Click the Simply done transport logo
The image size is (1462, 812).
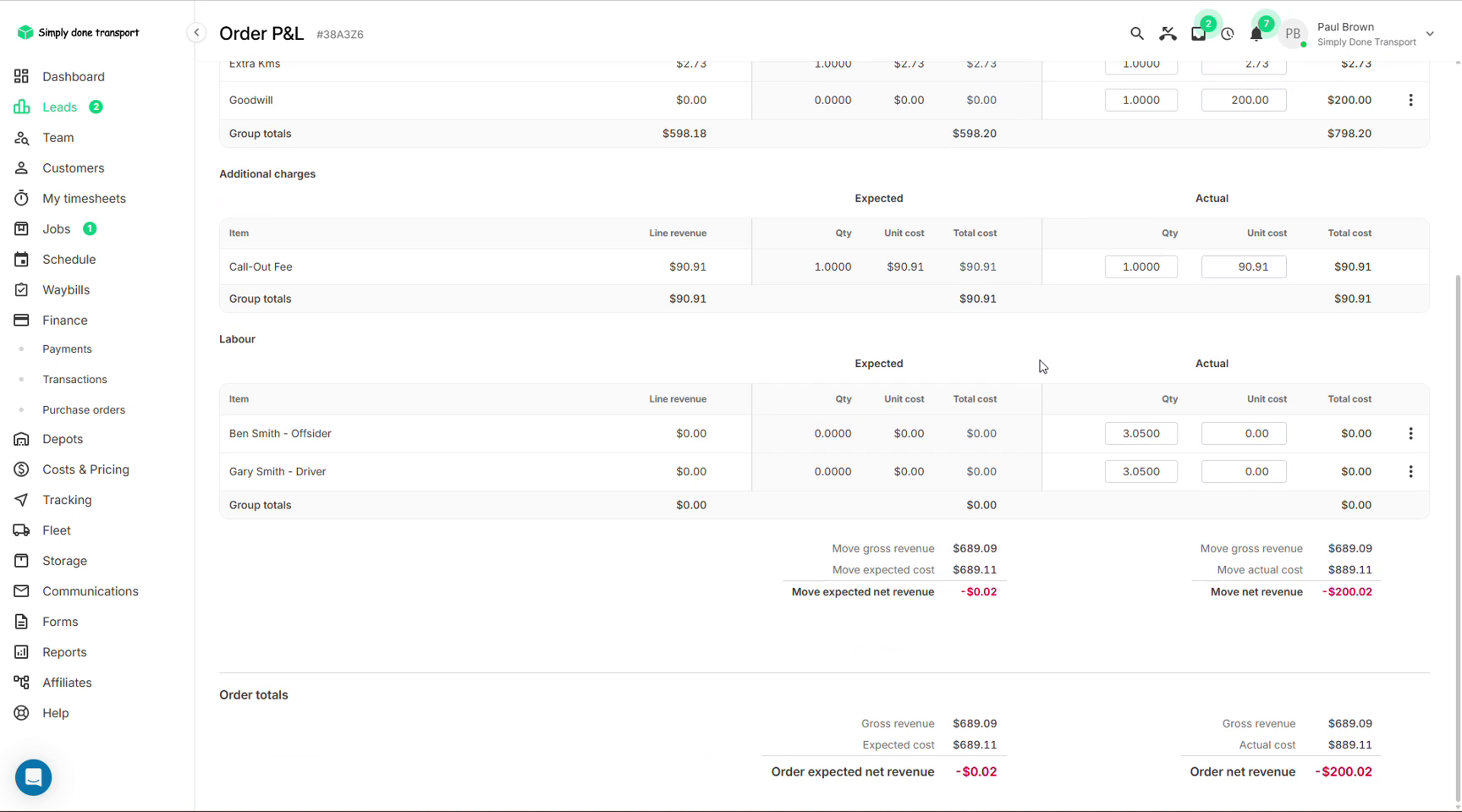tap(78, 32)
